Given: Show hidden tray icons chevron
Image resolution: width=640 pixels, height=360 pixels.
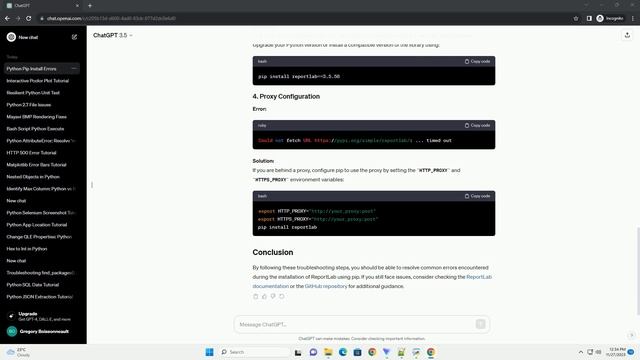Looking at the screenshot, I should 580,352.
